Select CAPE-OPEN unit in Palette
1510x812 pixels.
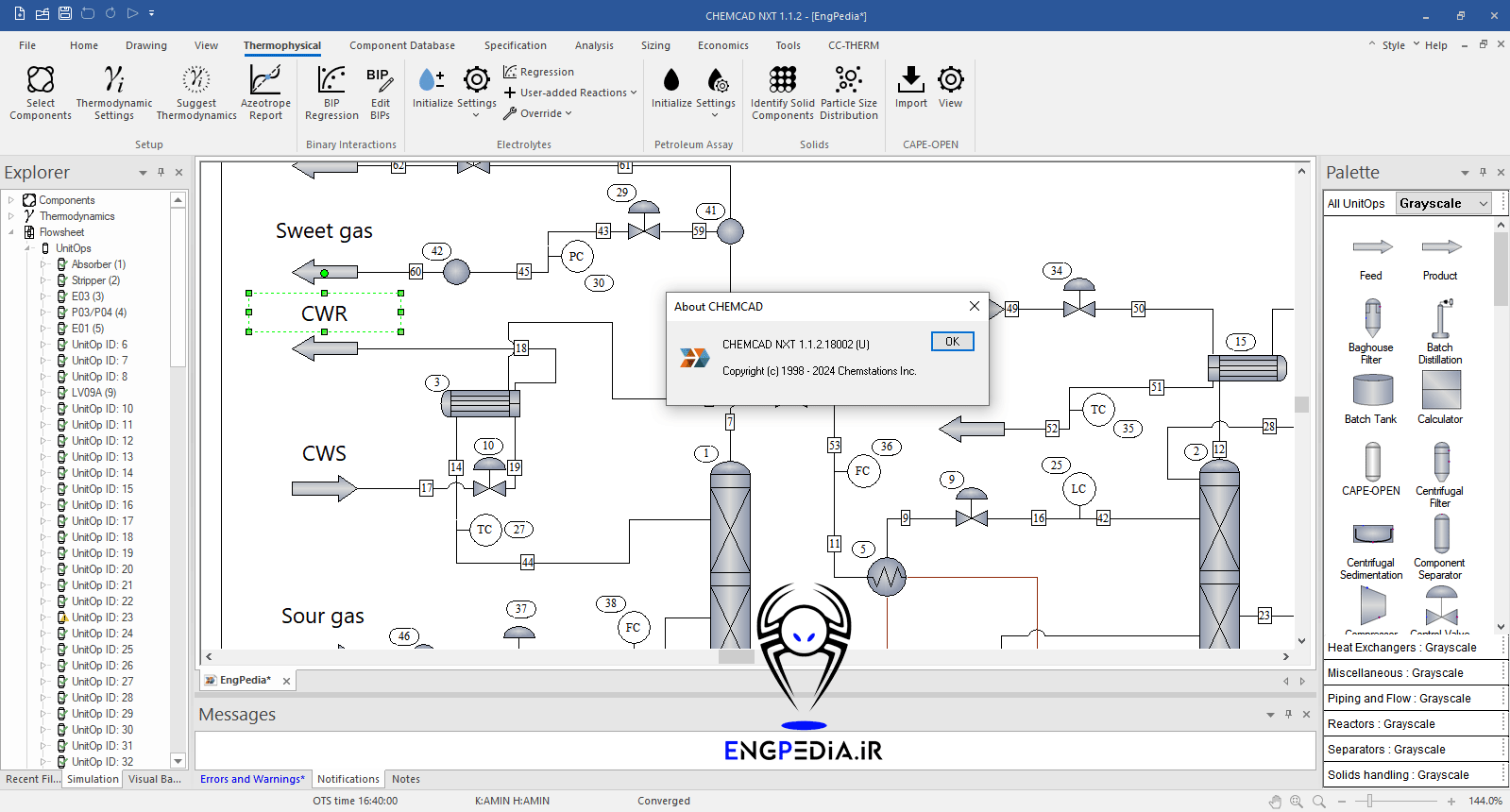coord(1371,469)
